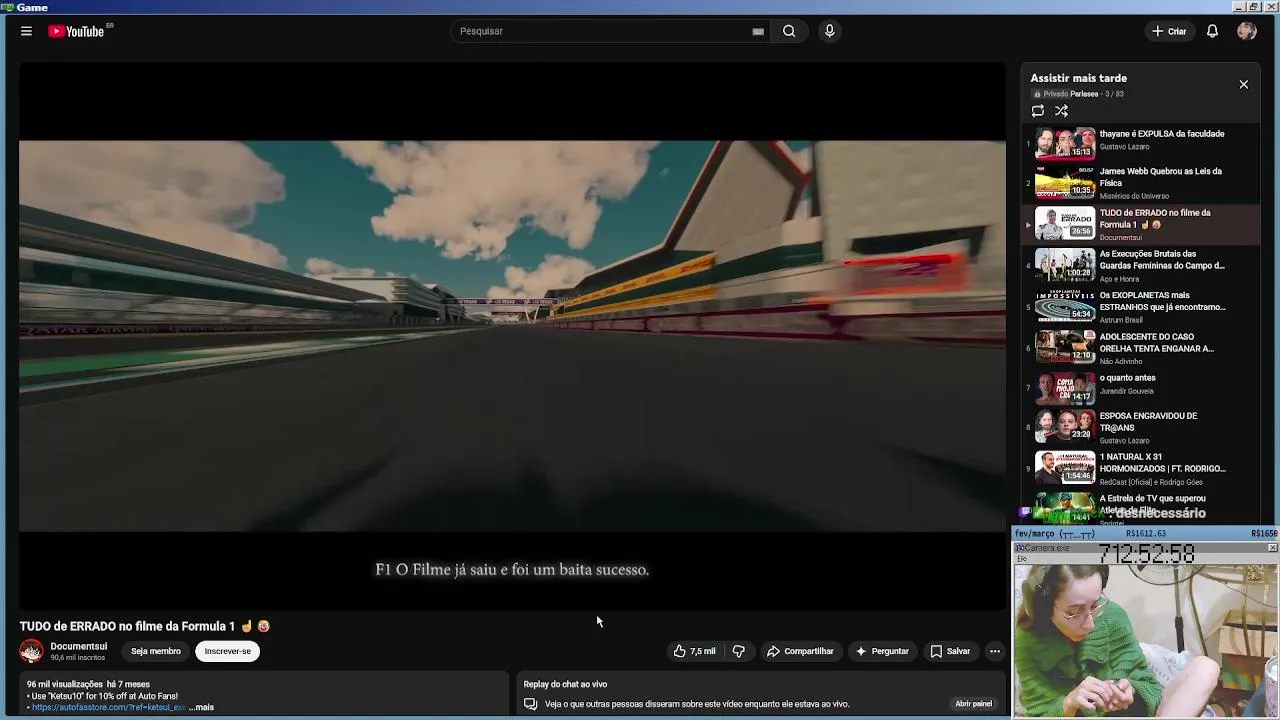Image resolution: width=1280 pixels, height=720 pixels.
Task: Click '96 mil visualizações há 7 meses' text
Action: click(x=88, y=684)
